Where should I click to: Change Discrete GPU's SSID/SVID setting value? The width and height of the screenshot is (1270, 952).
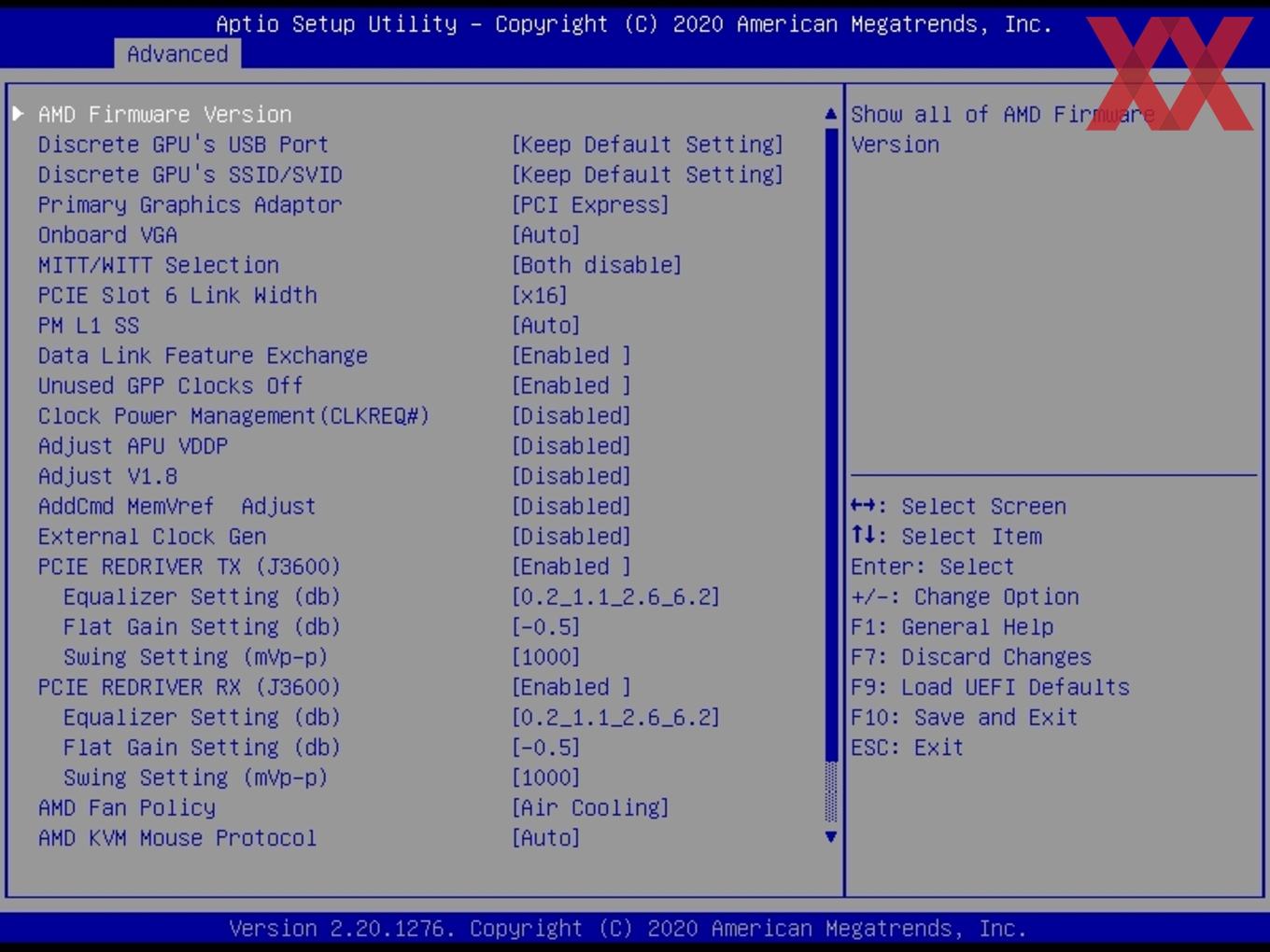647,175
